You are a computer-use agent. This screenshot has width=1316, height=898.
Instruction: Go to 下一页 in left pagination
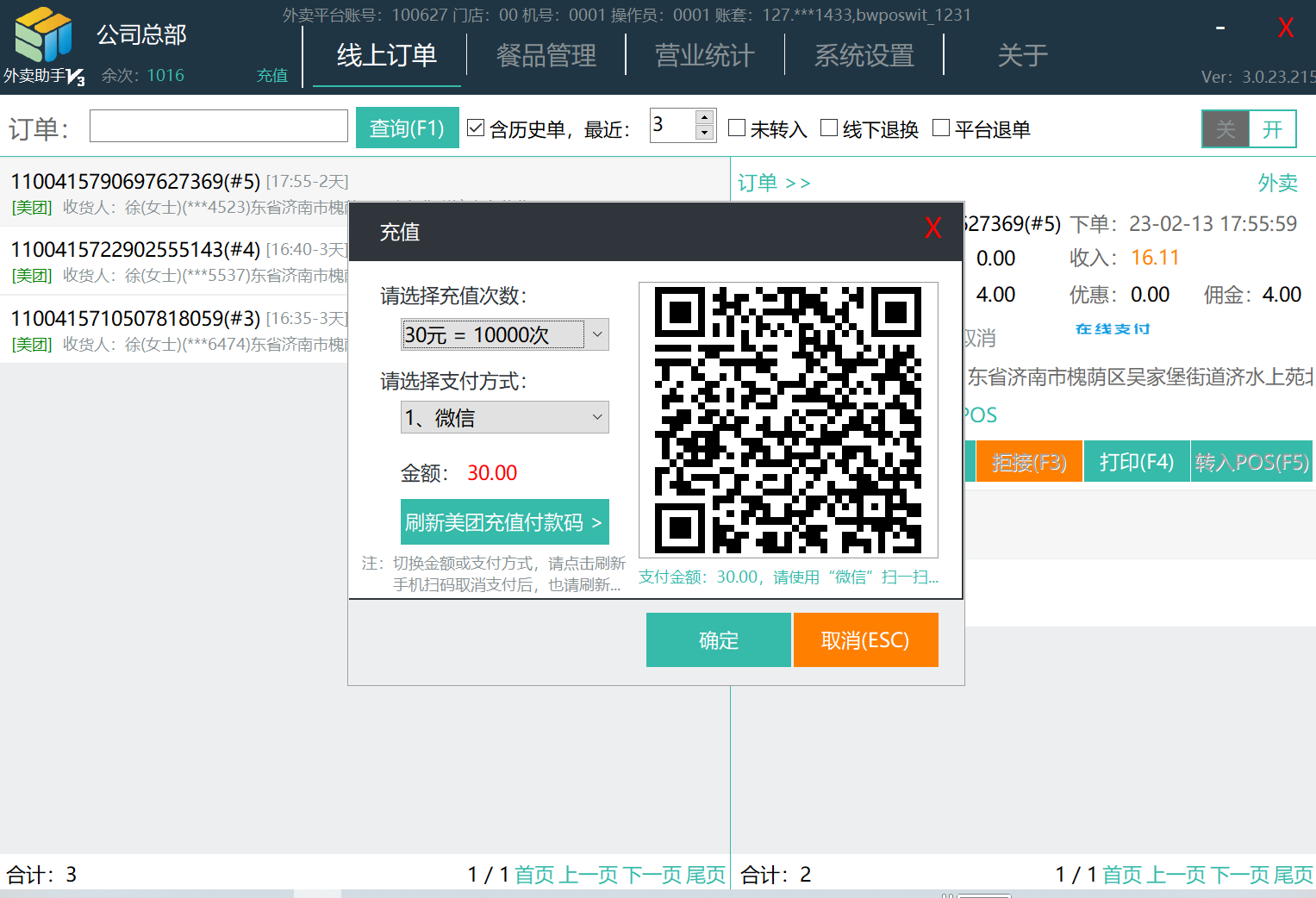[652, 875]
